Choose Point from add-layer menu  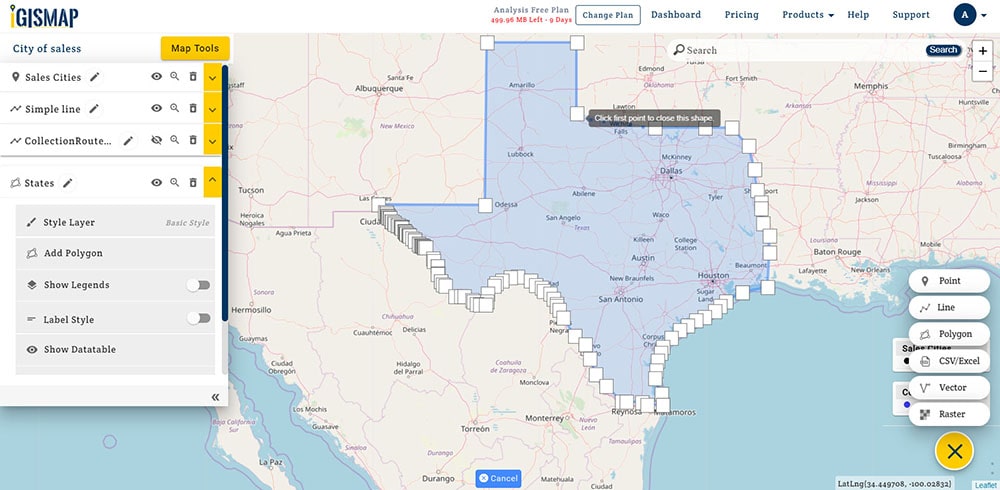(949, 281)
